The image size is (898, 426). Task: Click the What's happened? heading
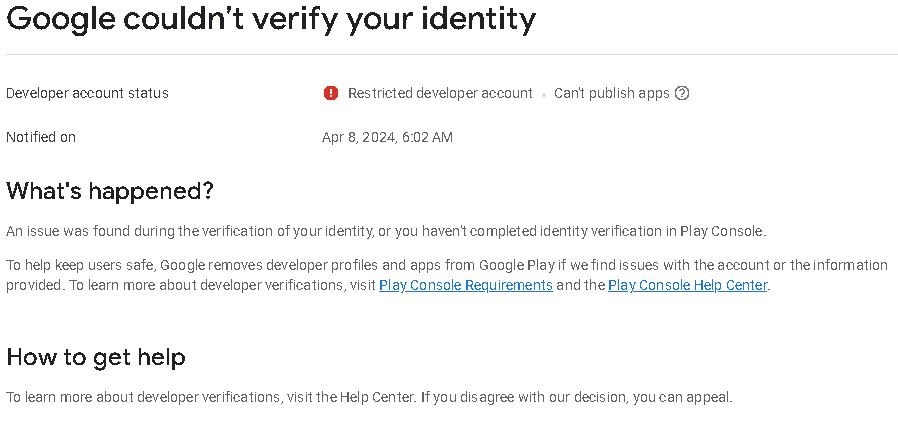tap(109, 190)
